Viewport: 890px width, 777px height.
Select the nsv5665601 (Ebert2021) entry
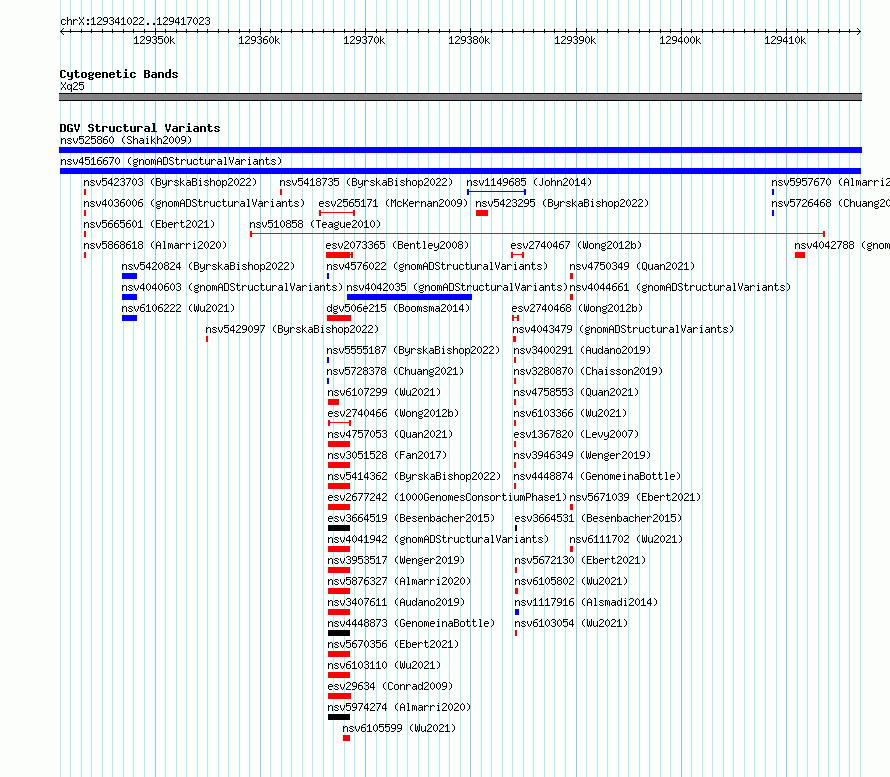149,224
